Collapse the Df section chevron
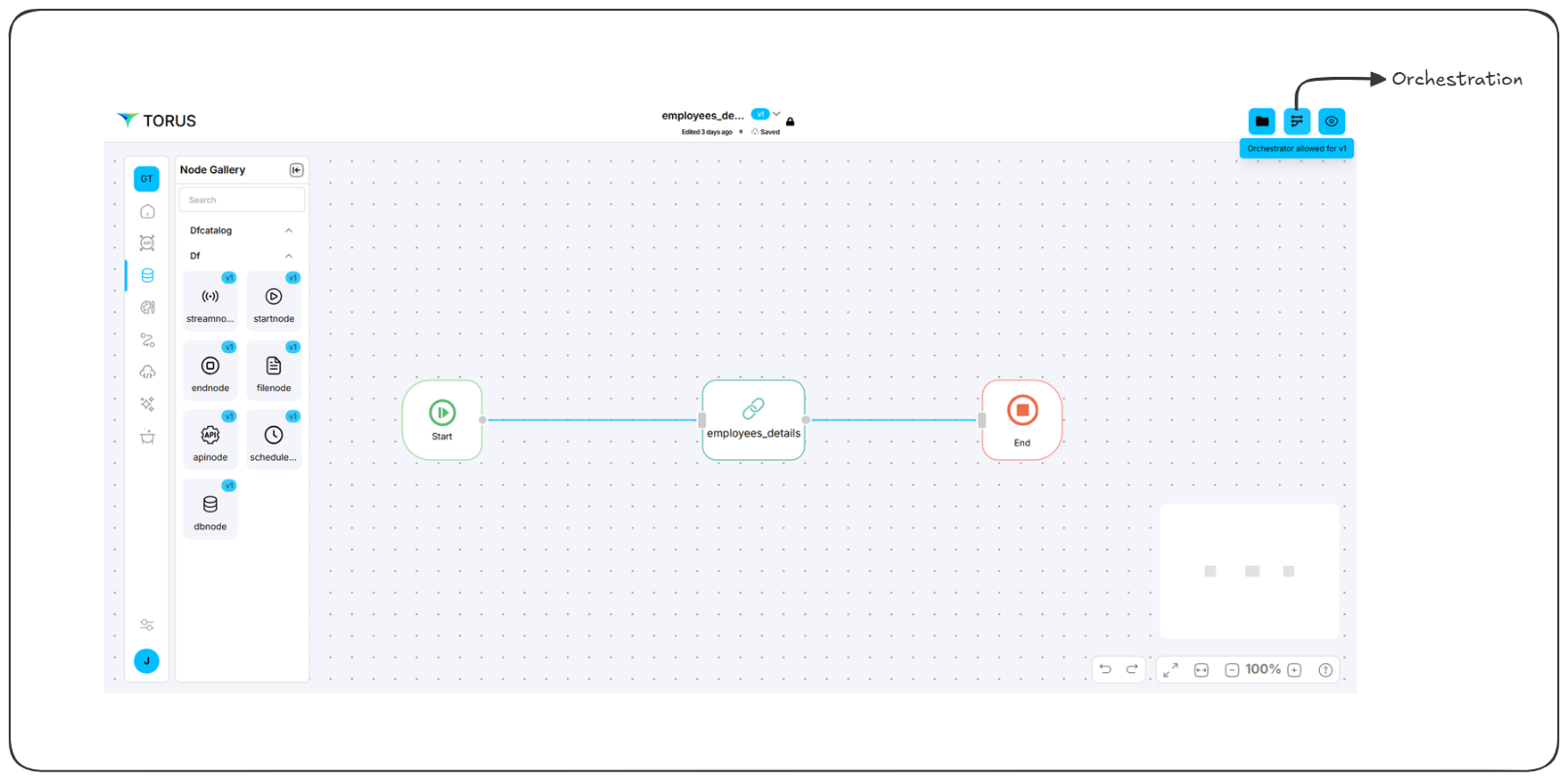The width and height of the screenshot is (1568, 780). (289, 256)
